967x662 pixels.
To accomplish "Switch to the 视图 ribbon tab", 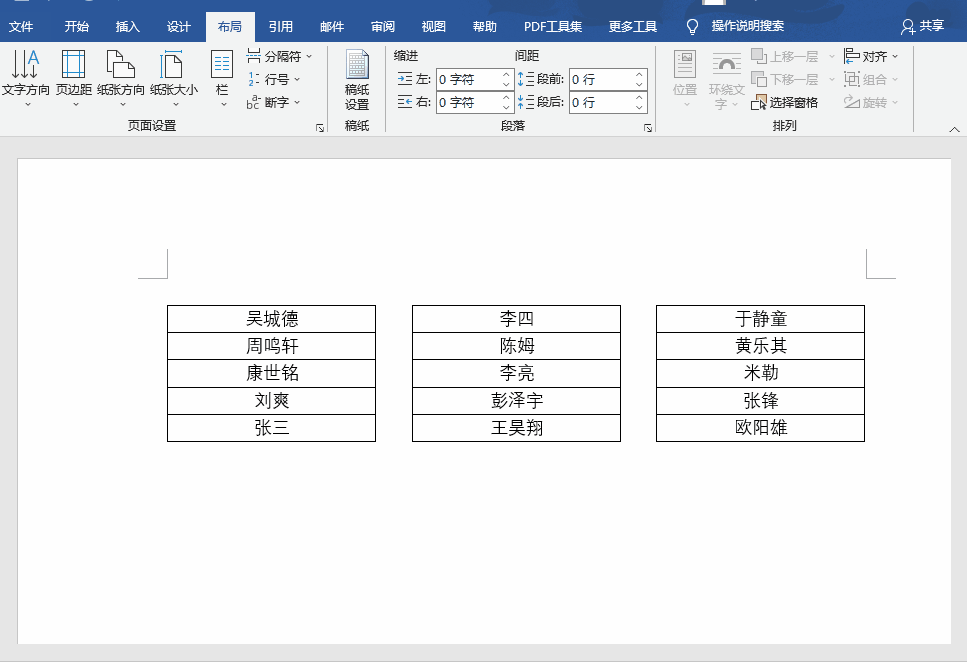I will point(433,26).
